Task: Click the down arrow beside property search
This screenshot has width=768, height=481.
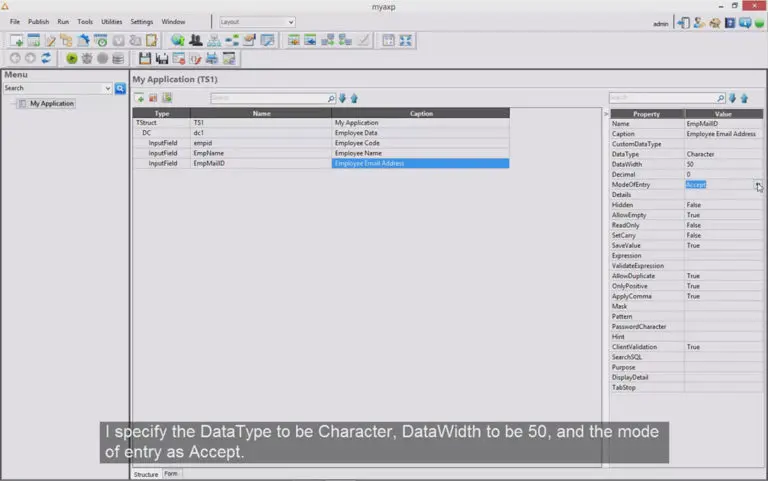Action: coord(732,98)
